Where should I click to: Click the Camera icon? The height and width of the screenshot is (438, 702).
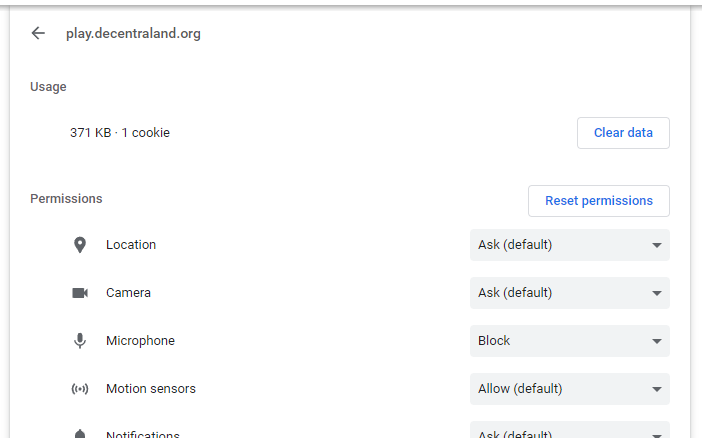[80, 293]
